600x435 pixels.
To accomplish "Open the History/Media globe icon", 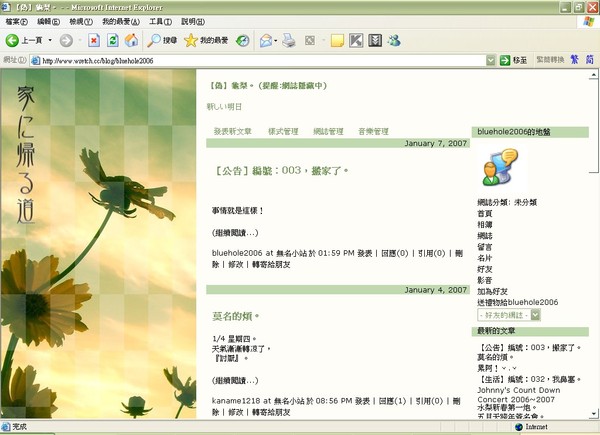I will [243, 40].
